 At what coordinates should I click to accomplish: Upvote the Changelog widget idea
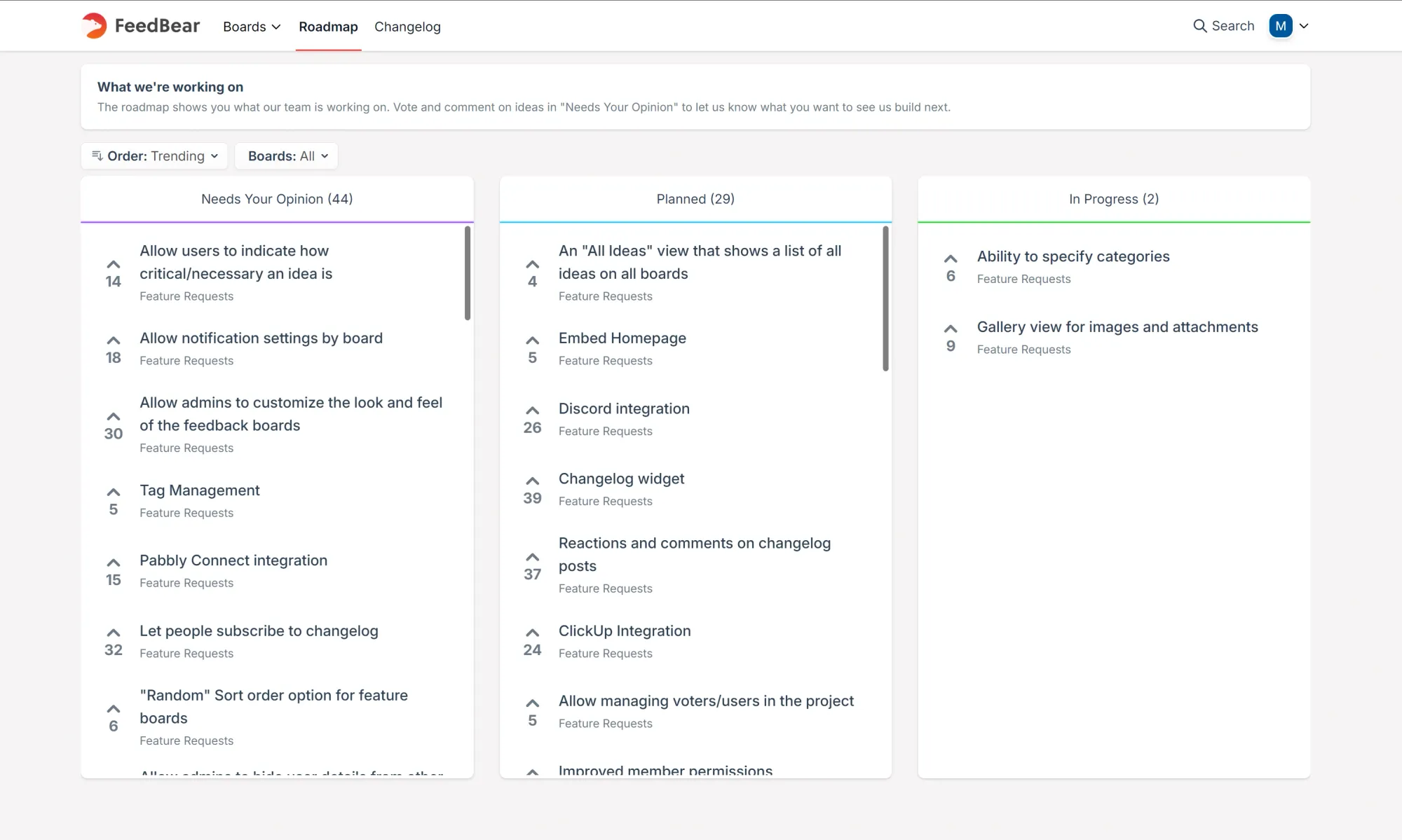coord(532,481)
